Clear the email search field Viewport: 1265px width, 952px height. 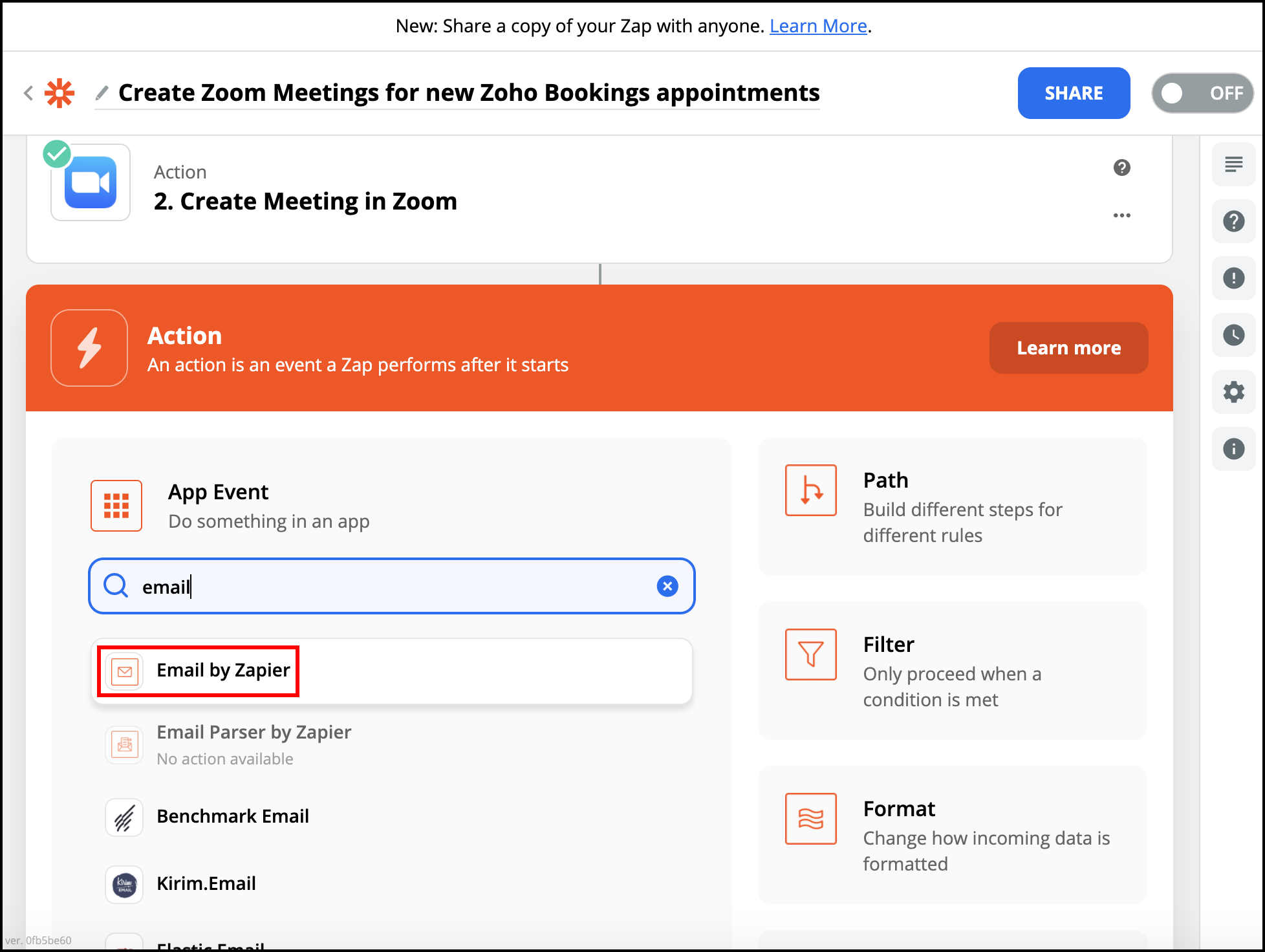[x=667, y=586]
